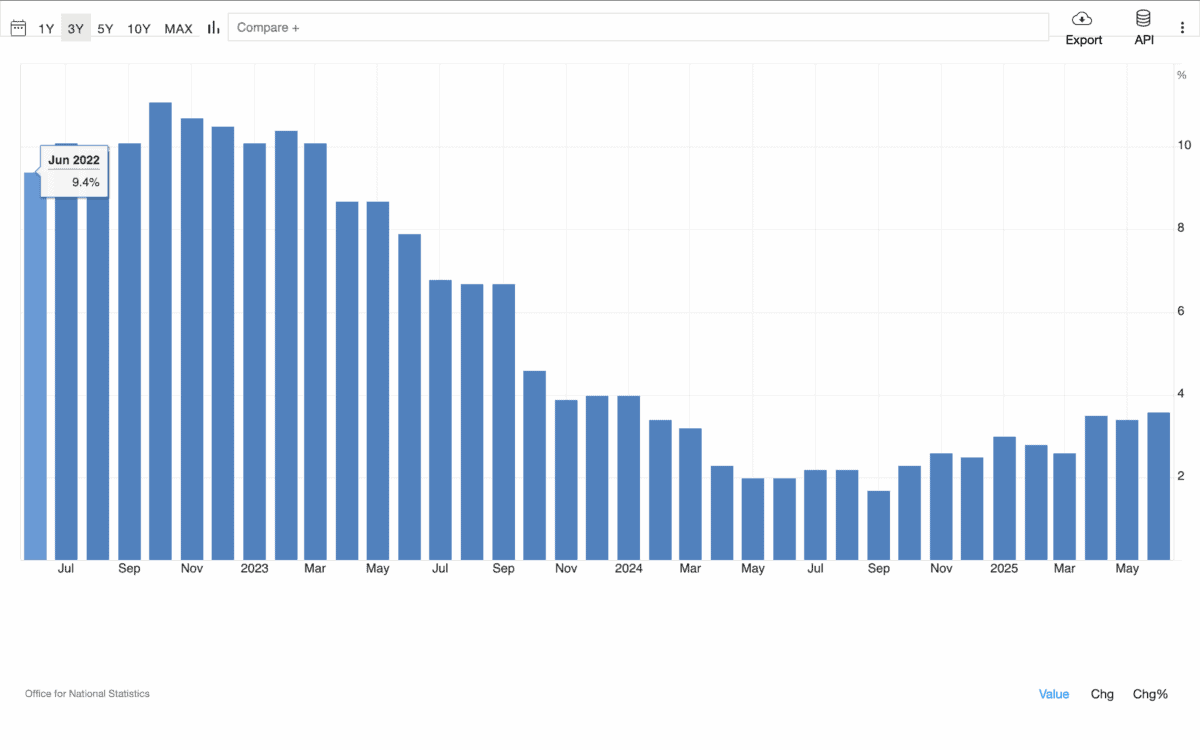Open the chart options three-dot menu
Image resolution: width=1200 pixels, height=750 pixels.
click(x=1183, y=28)
